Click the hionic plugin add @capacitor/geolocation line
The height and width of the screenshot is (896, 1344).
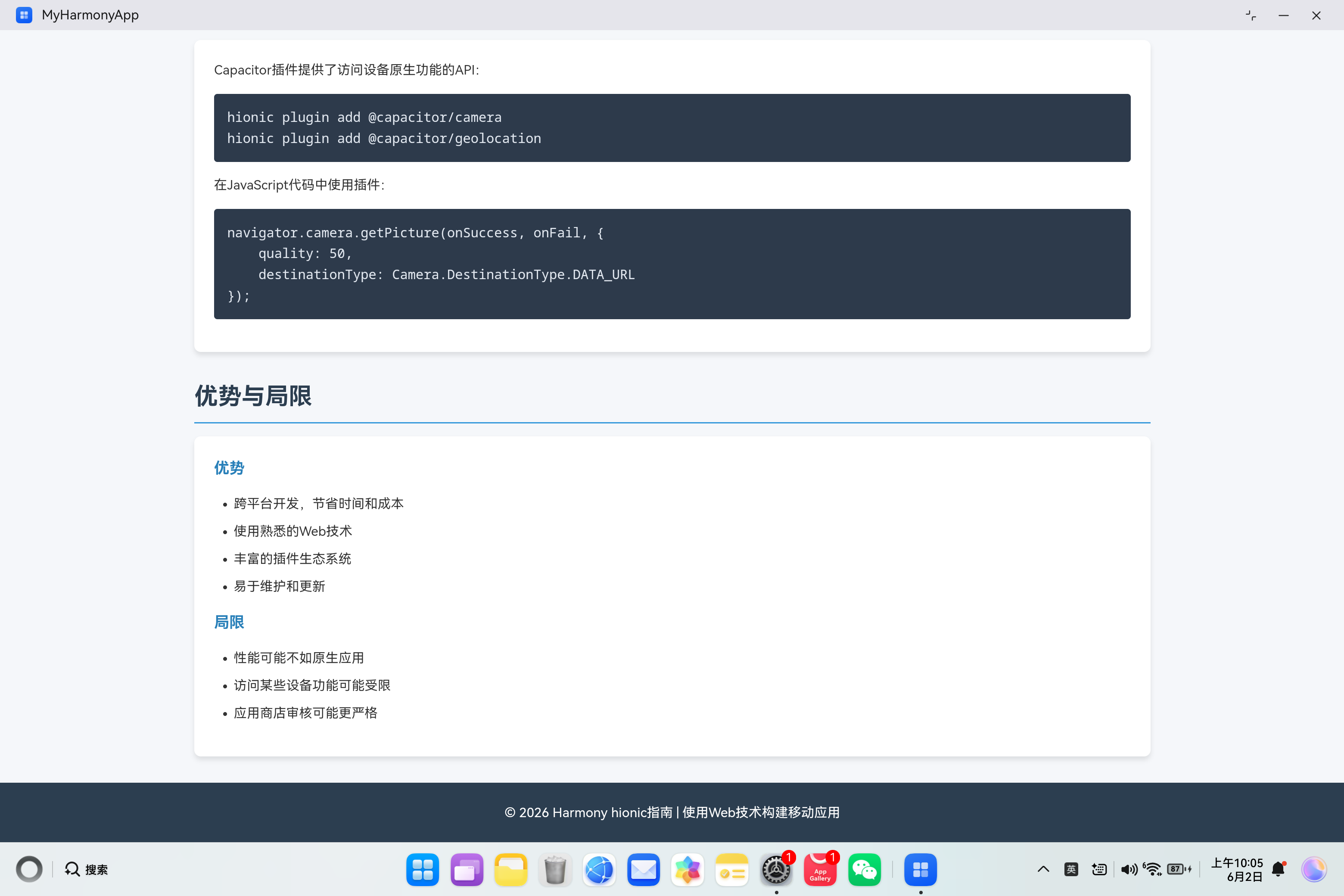click(x=384, y=138)
